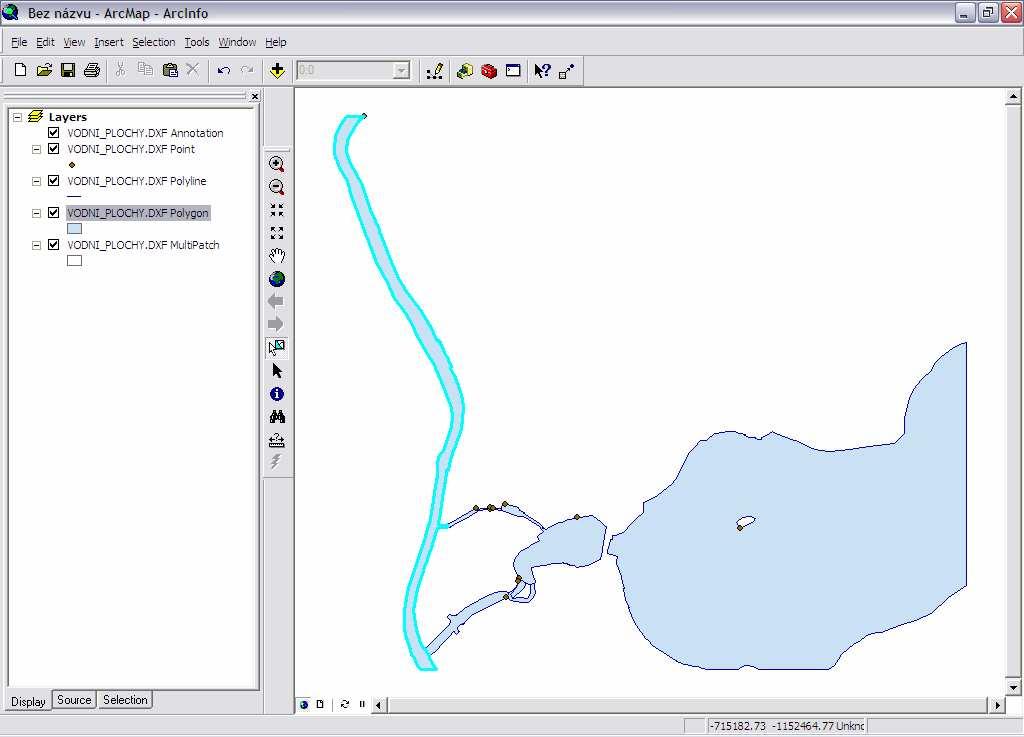Open the map scale dropdown
This screenshot has height=737, width=1024.
click(x=402, y=70)
